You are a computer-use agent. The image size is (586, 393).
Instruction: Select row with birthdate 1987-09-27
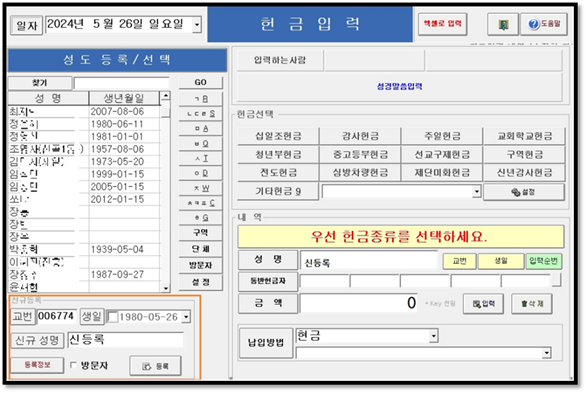[x=84, y=275]
